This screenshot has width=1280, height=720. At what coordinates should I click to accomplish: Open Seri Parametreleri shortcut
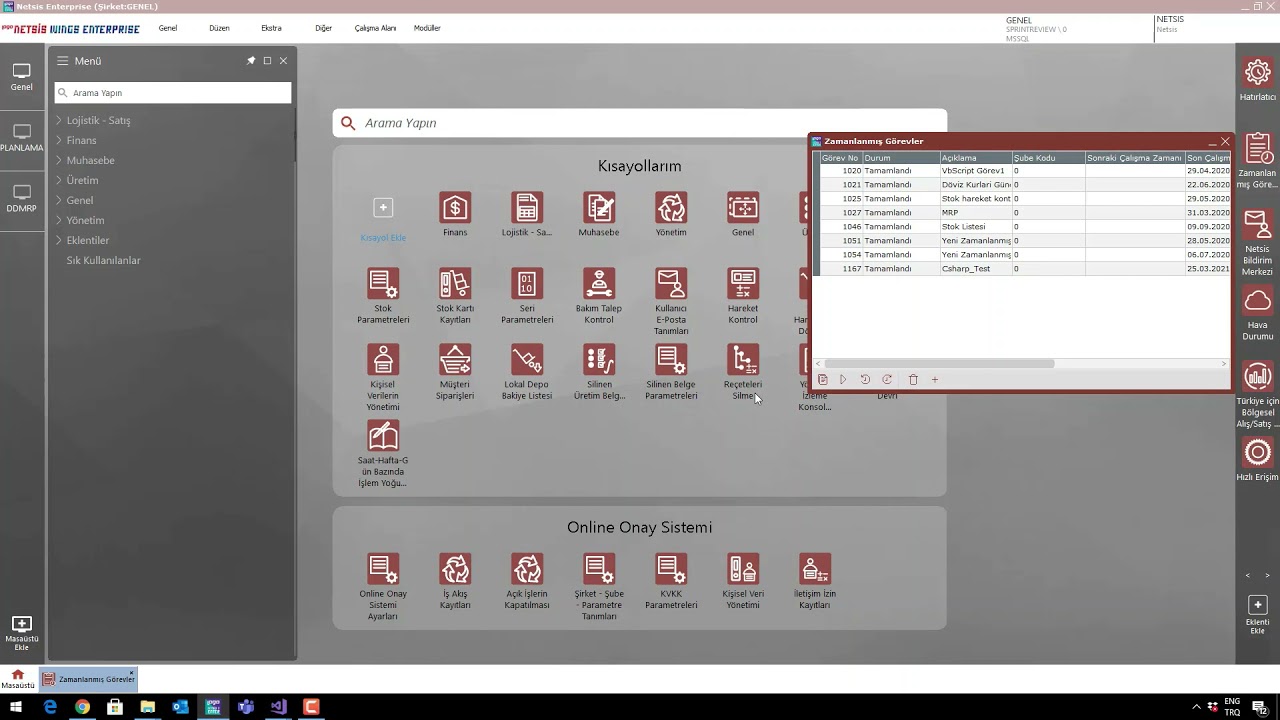(527, 284)
